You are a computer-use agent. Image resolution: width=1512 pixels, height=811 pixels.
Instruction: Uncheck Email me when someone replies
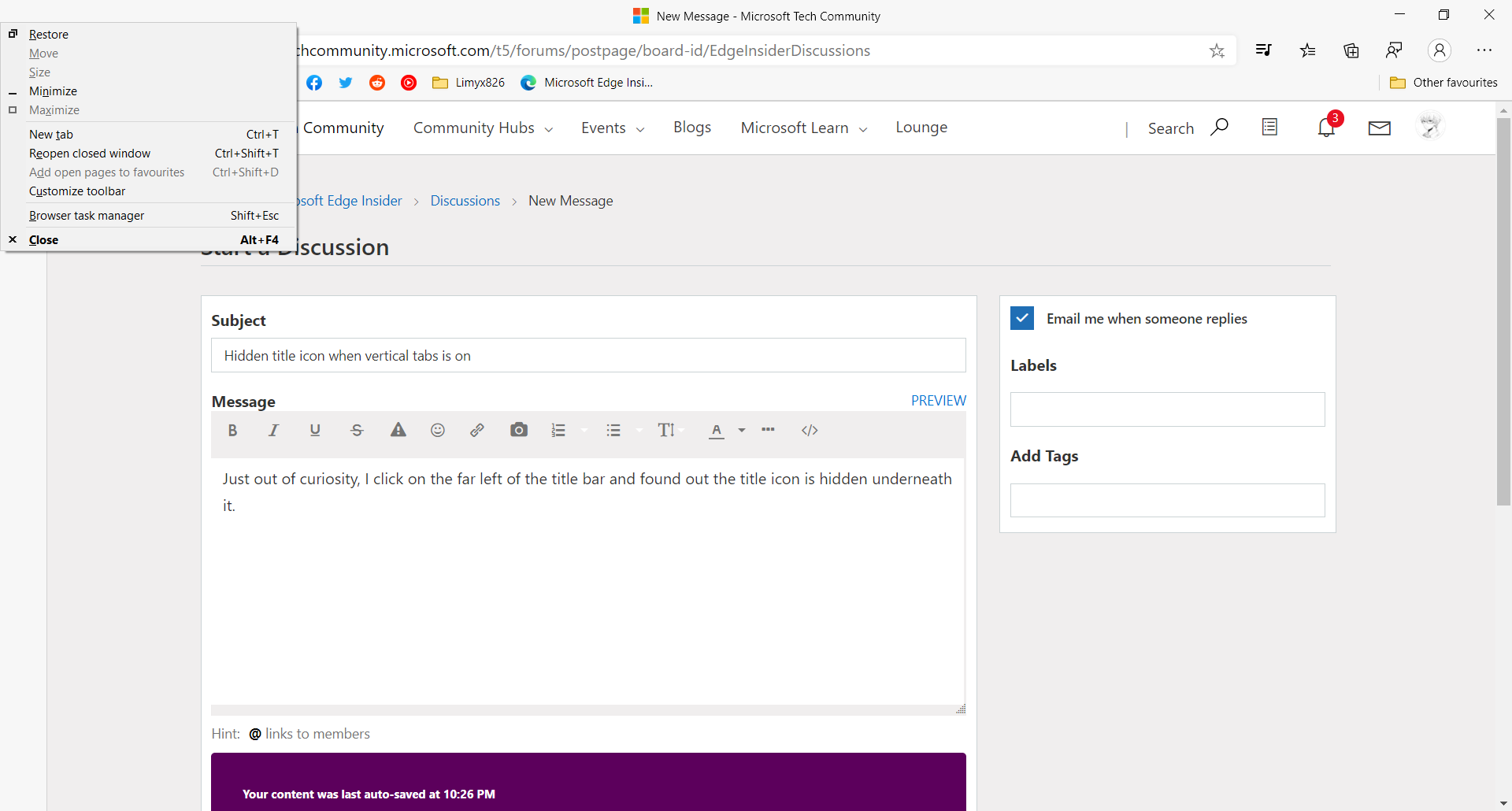click(x=1021, y=318)
